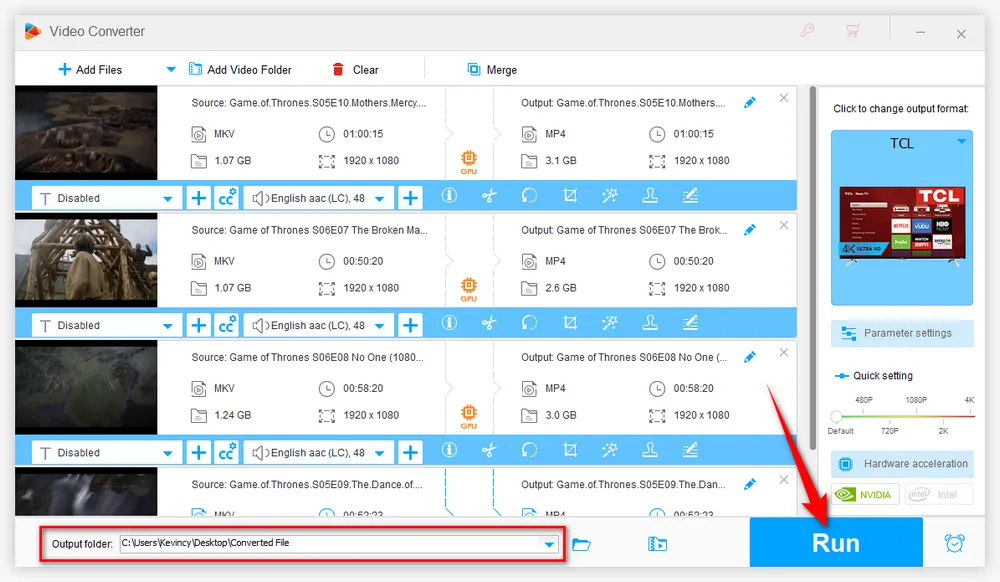Image resolution: width=1000 pixels, height=582 pixels.
Task: Expand the Output folder path dropdown
Action: (549, 544)
